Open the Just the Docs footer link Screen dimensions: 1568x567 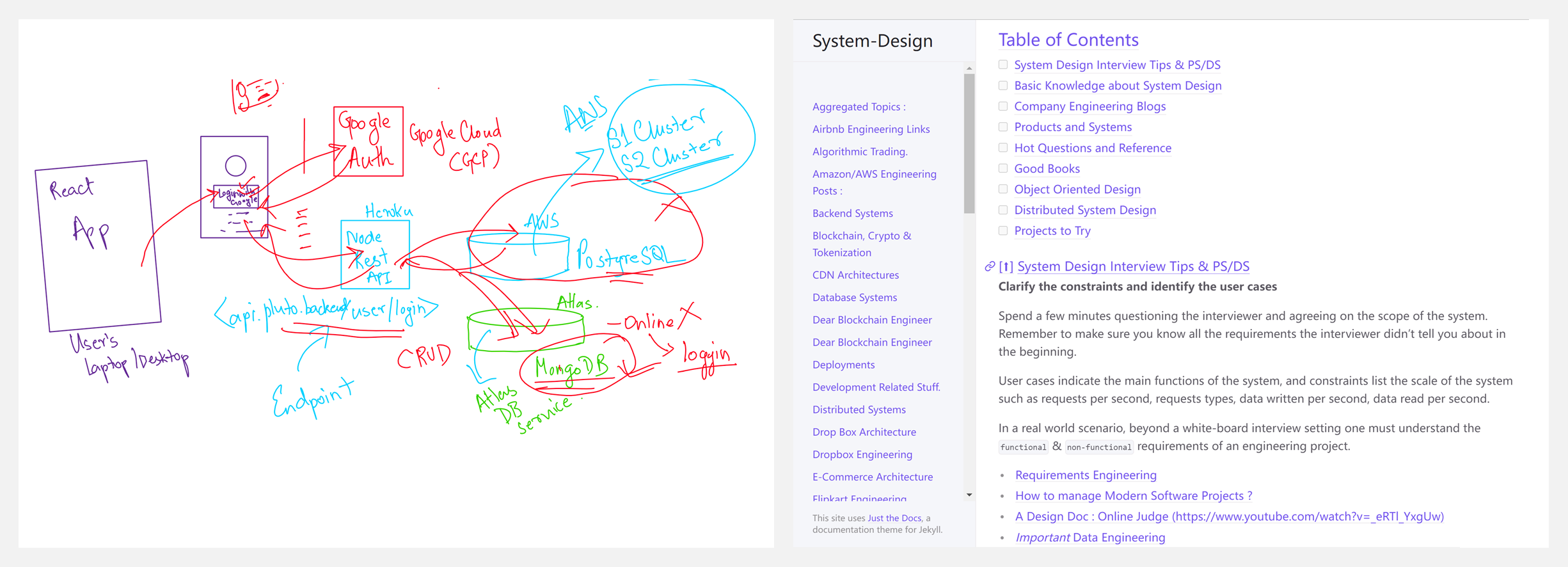[894, 518]
